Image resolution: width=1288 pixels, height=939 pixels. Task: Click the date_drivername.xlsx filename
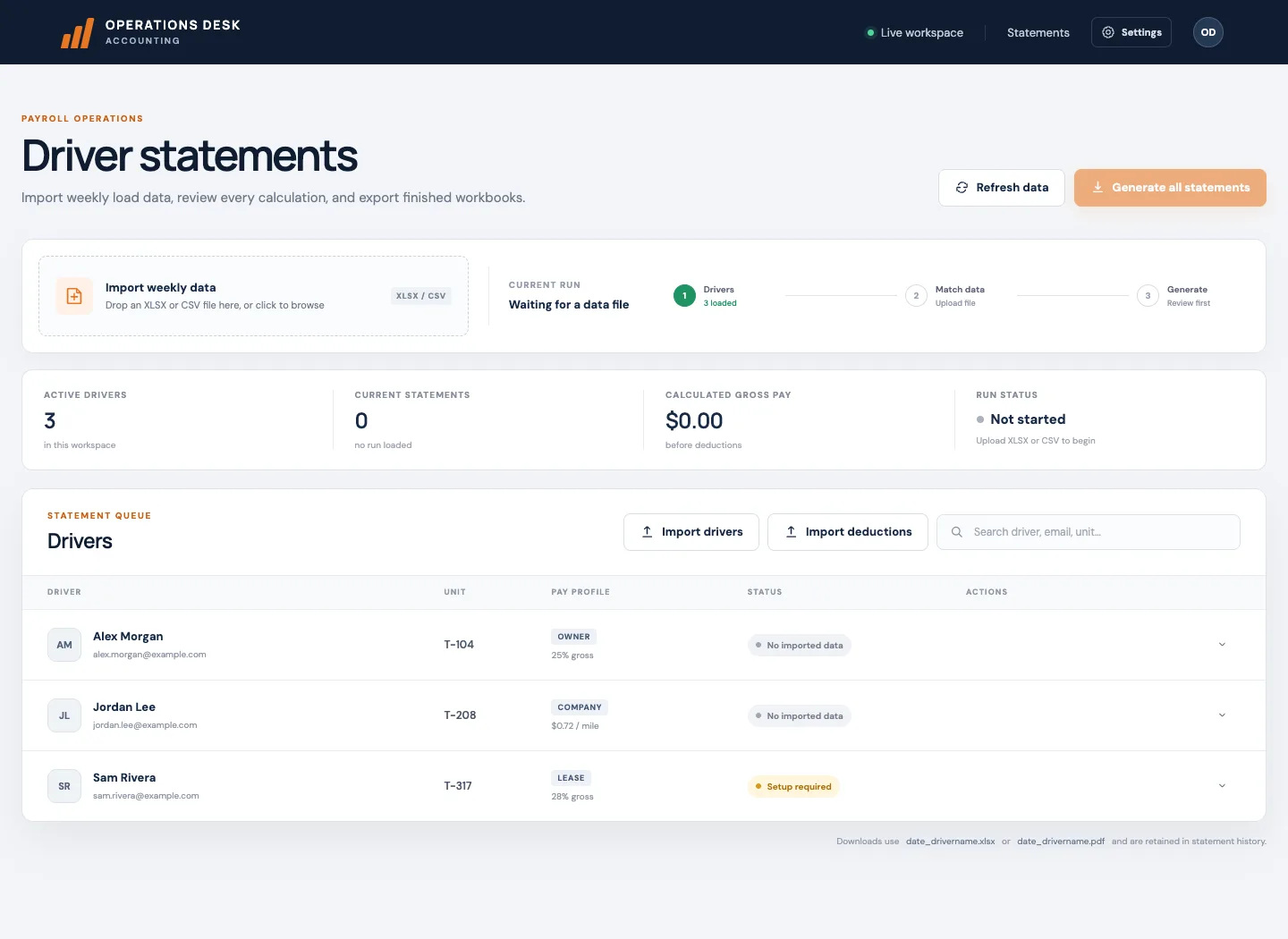950,842
